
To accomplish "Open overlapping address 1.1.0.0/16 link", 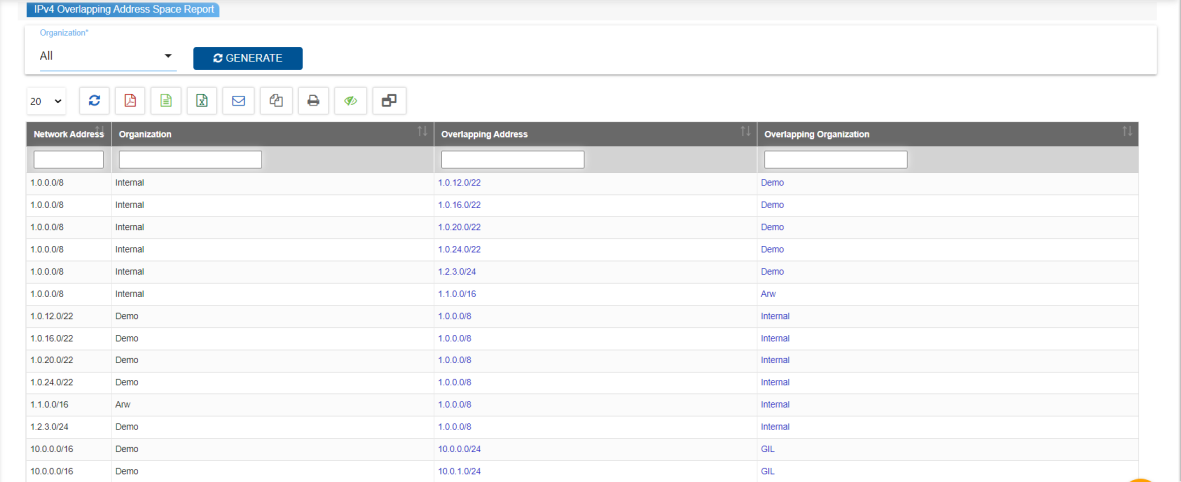I will 457,294.
